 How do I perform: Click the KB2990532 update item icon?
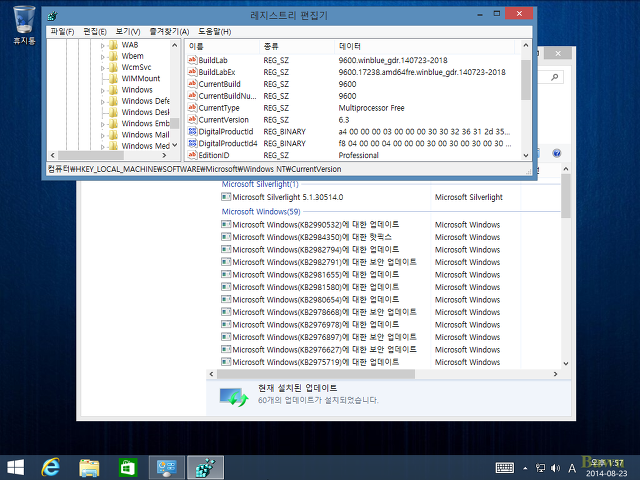(226, 224)
